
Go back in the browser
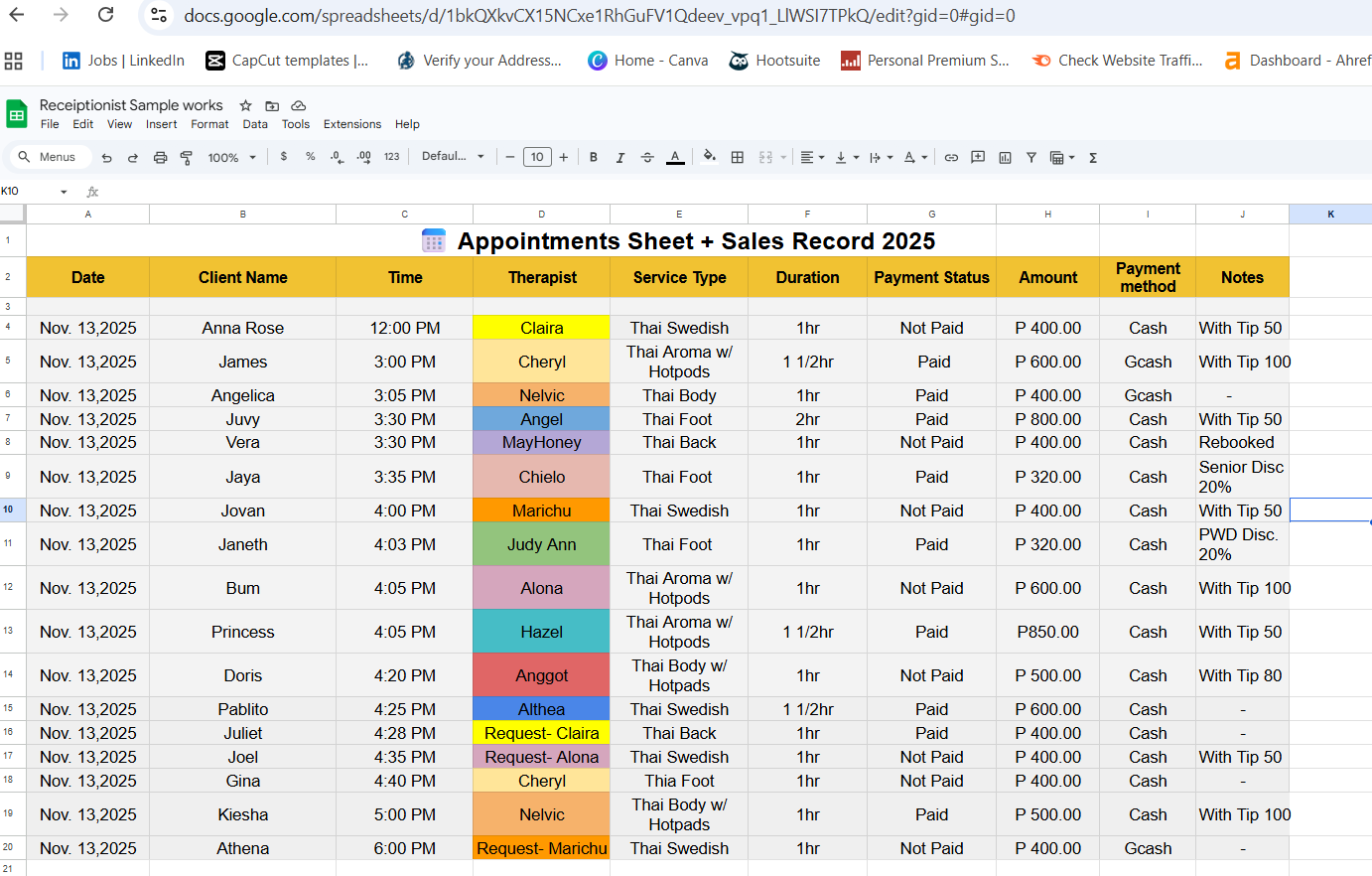click(17, 15)
